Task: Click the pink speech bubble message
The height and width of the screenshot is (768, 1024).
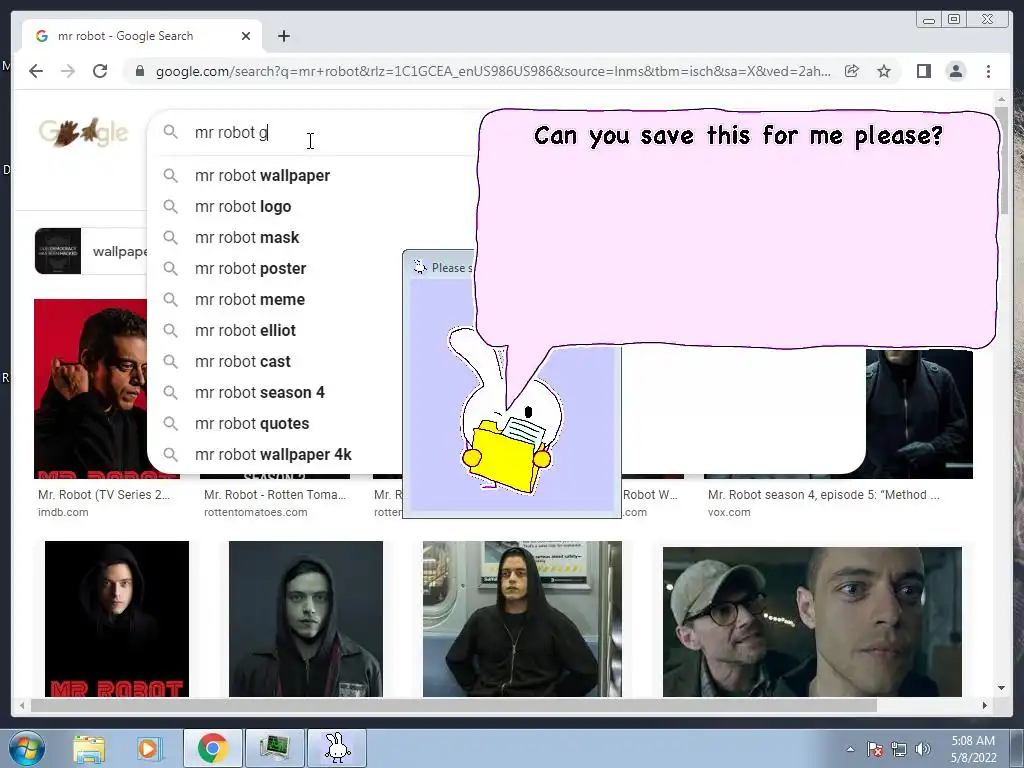Action: [x=738, y=229]
